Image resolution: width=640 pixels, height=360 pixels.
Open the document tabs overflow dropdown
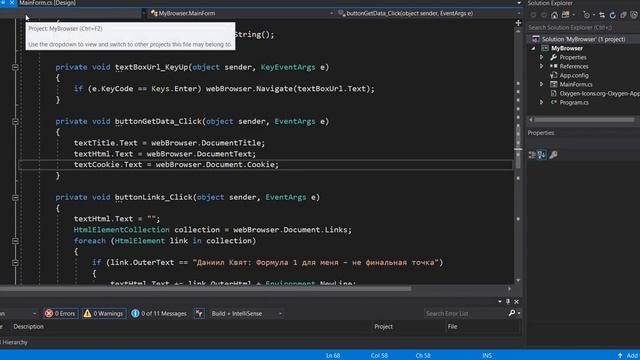(x=519, y=3)
